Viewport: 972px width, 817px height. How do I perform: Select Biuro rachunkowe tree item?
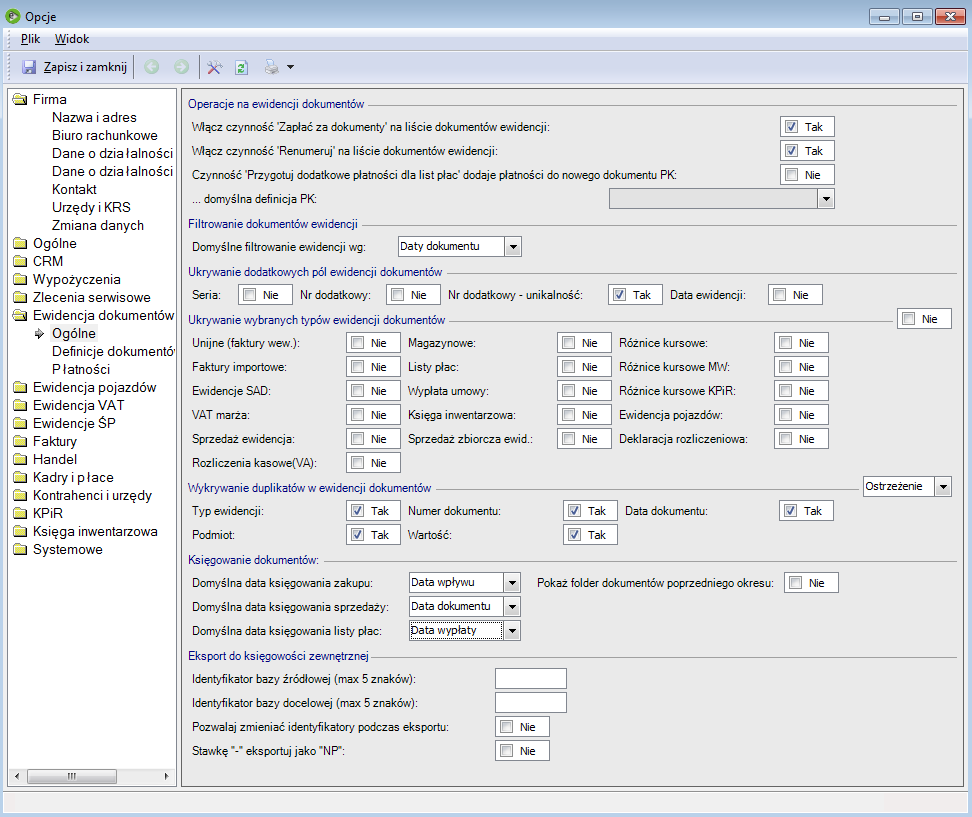pyautogui.click(x=105, y=135)
